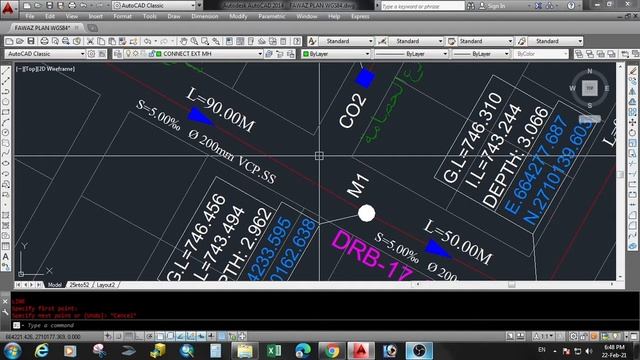This screenshot has width=640, height=360.
Task: Select the Rectangle draw tool
Action: [6, 112]
